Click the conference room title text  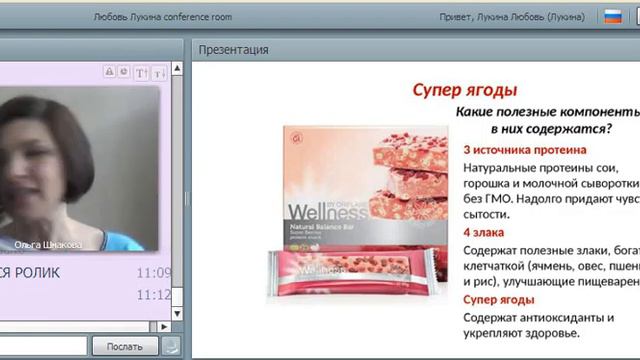pyautogui.click(x=162, y=17)
